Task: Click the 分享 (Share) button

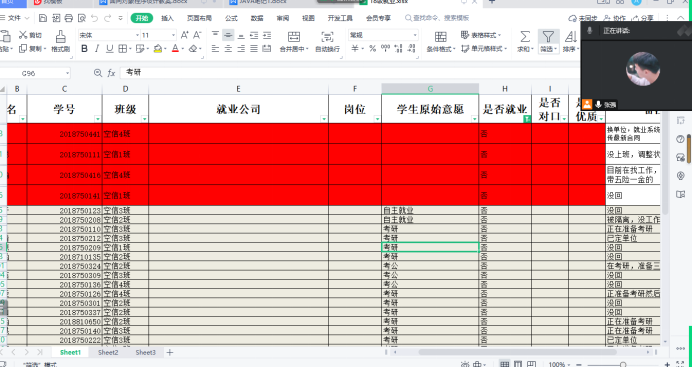Action: 643,18
